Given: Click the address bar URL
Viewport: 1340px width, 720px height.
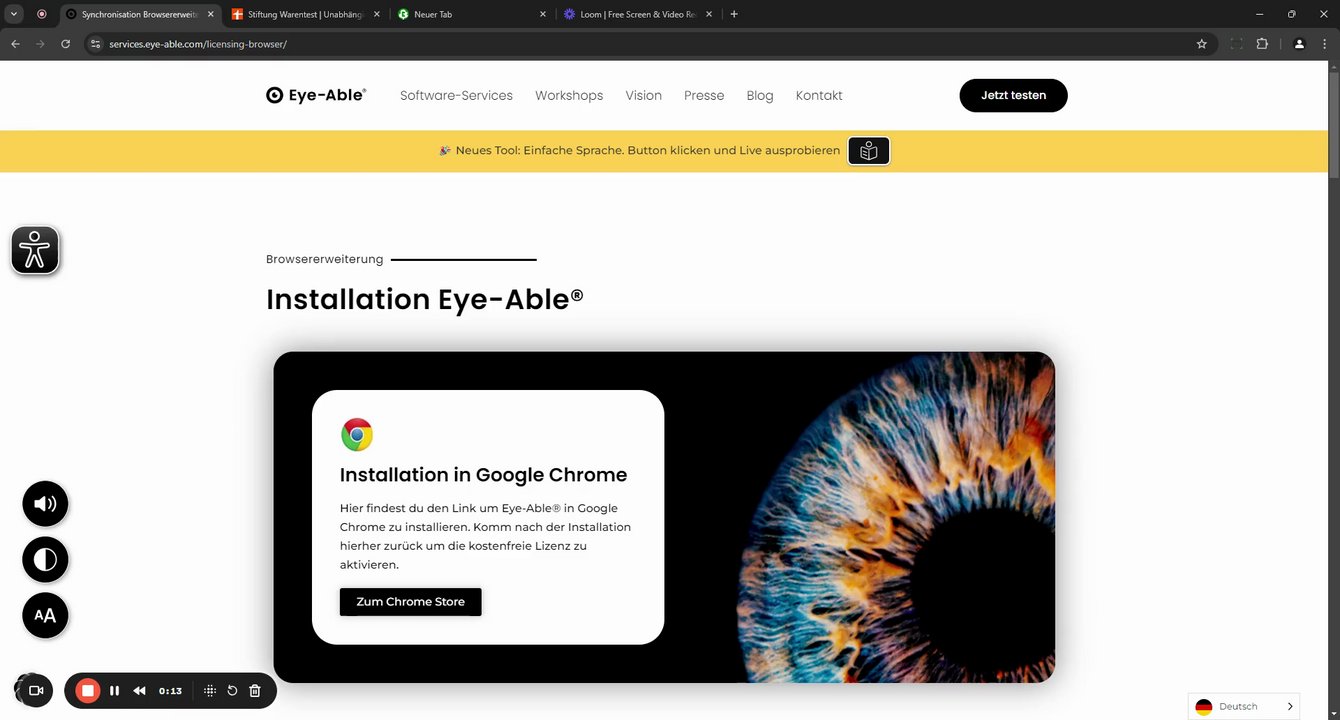Looking at the screenshot, I should [x=198, y=44].
